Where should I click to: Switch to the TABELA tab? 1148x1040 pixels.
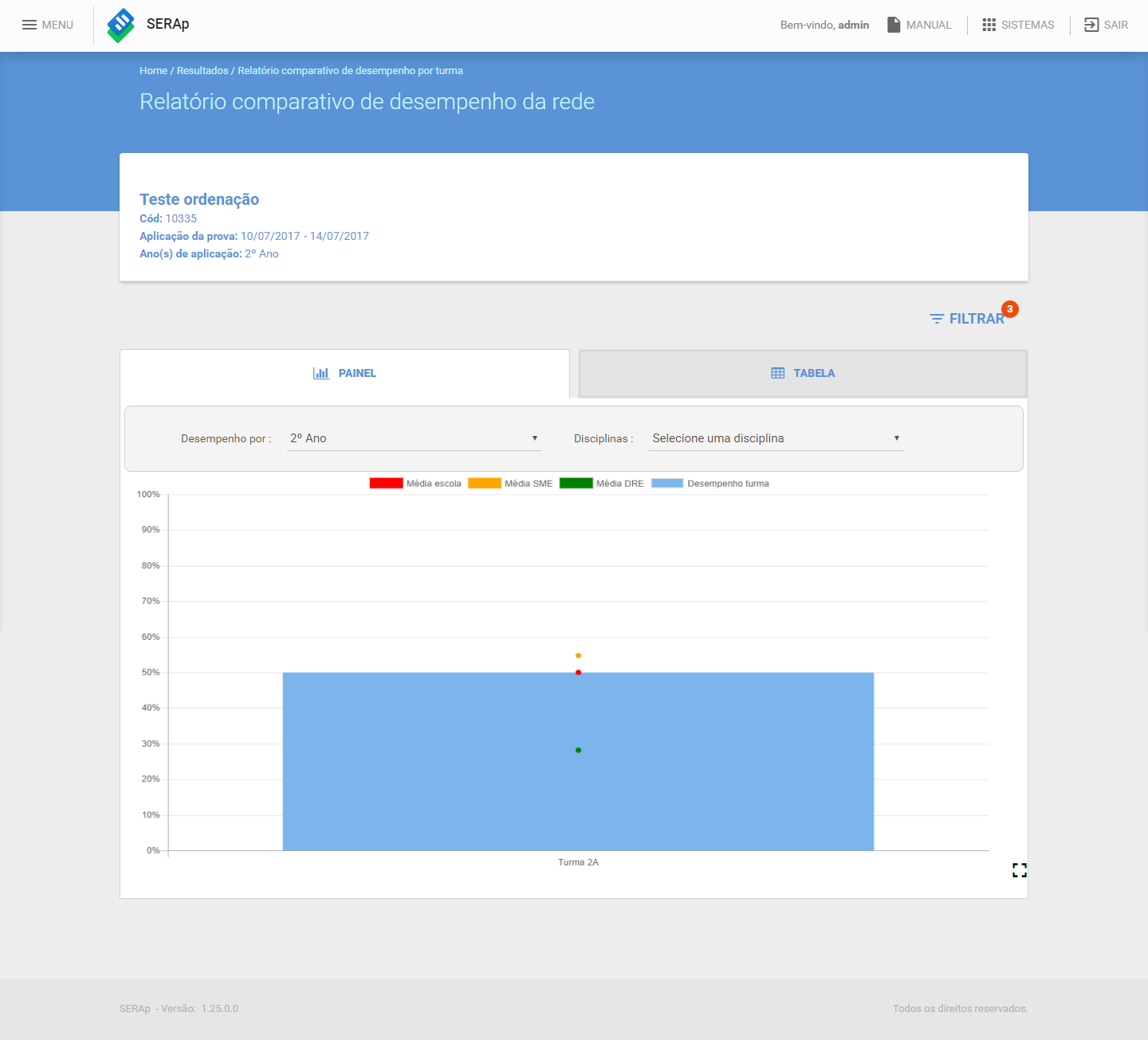tap(803, 373)
